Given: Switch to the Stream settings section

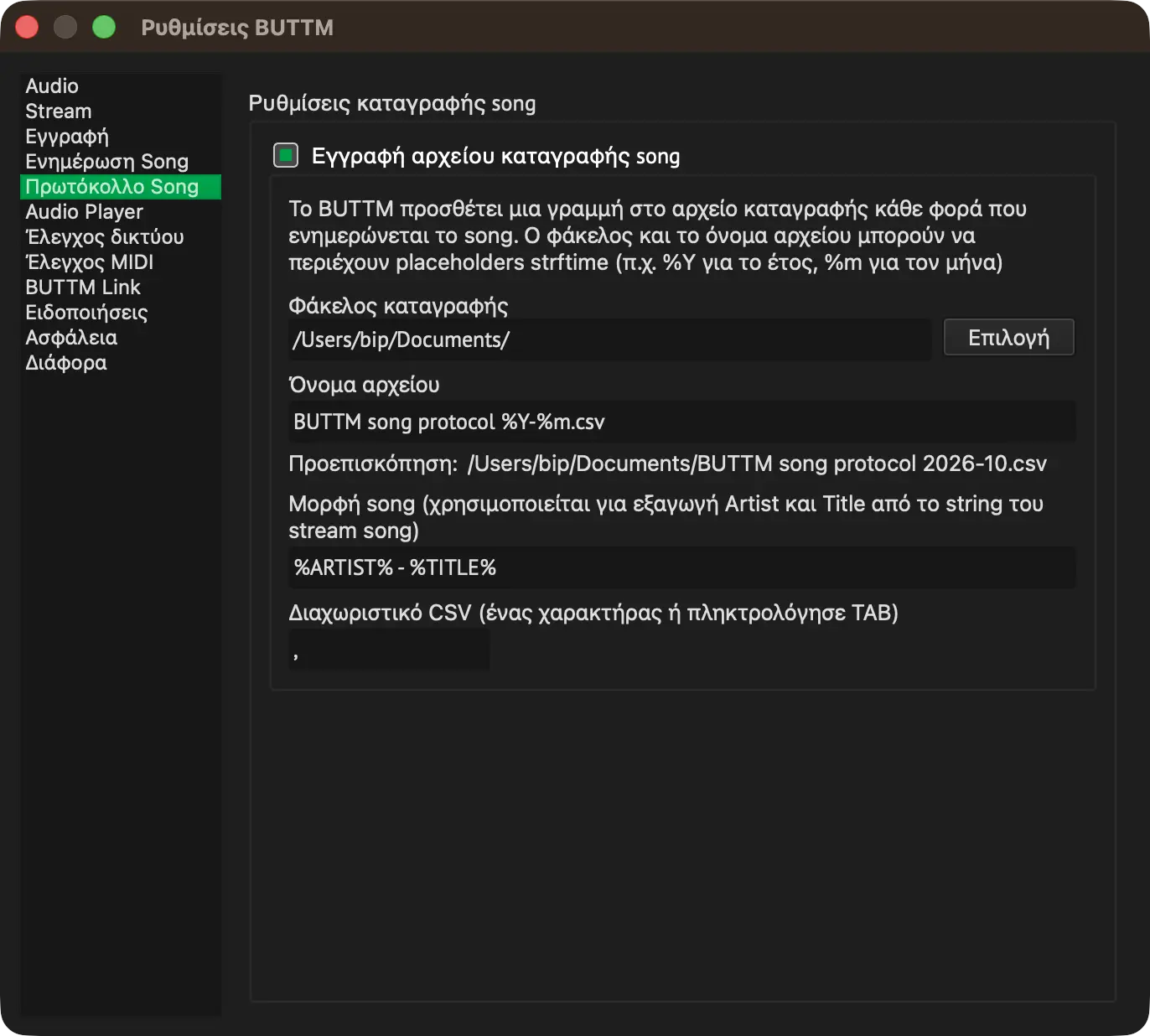Looking at the screenshot, I should [121, 111].
